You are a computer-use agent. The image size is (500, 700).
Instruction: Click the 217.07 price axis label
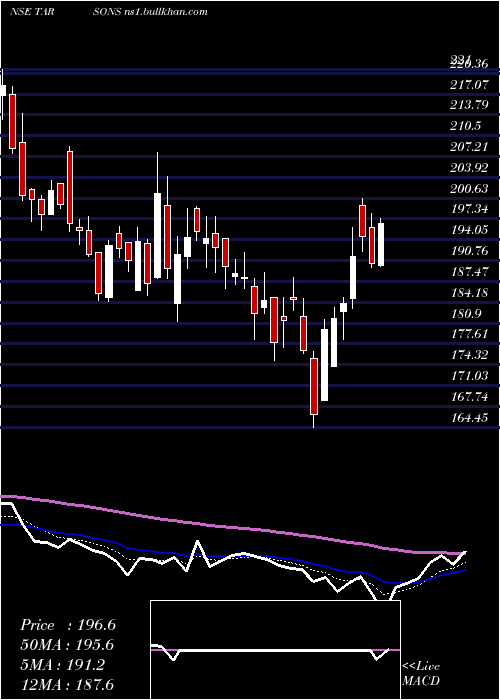pyautogui.click(x=469, y=83)
